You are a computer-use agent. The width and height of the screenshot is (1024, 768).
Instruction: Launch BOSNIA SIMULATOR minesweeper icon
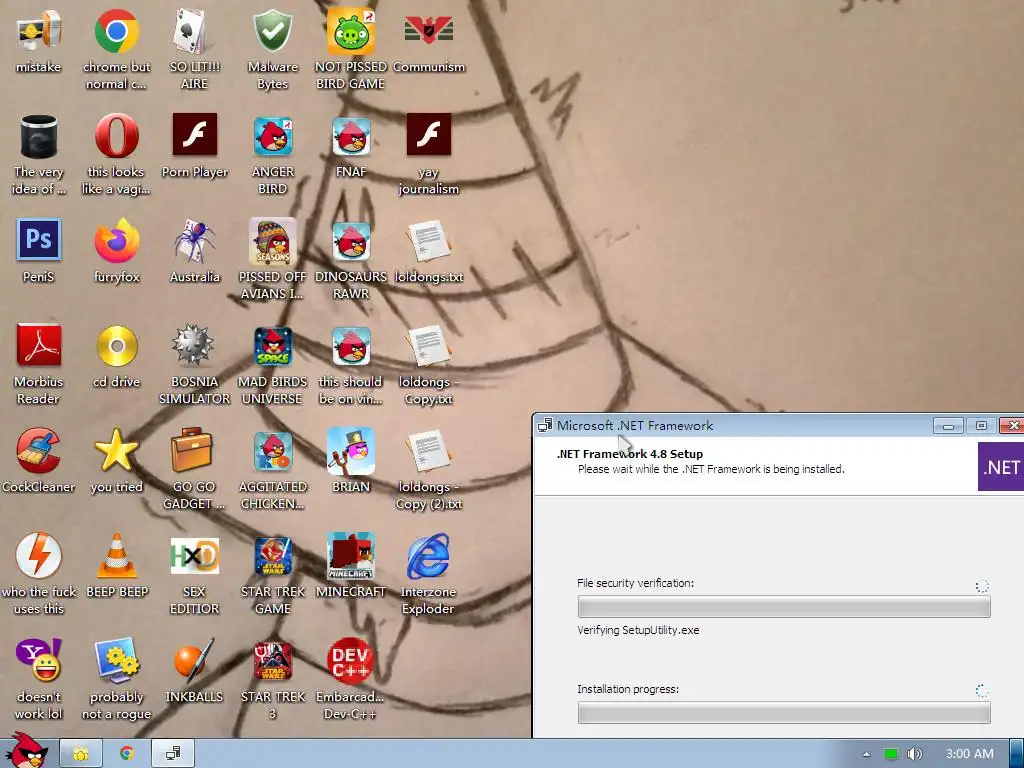pyautogui.click(x=194, y=346)
